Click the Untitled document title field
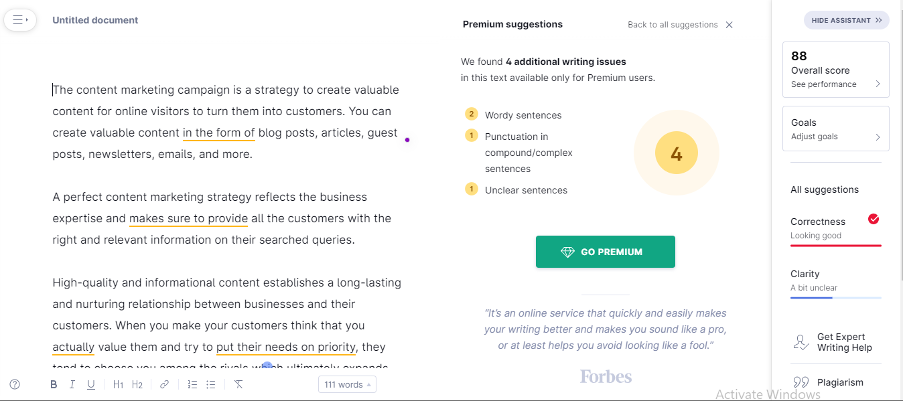 (x=96, y=20)
